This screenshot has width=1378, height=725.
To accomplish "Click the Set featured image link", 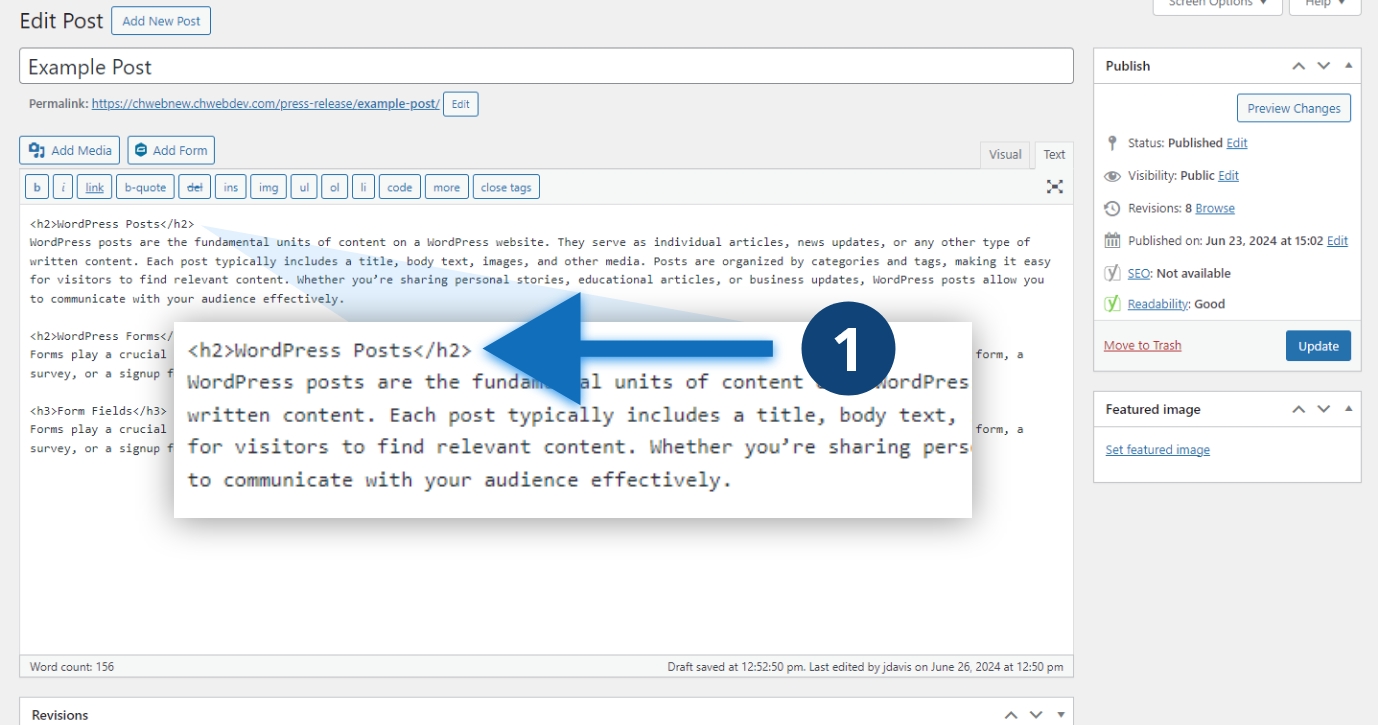I will (1157, 450).
